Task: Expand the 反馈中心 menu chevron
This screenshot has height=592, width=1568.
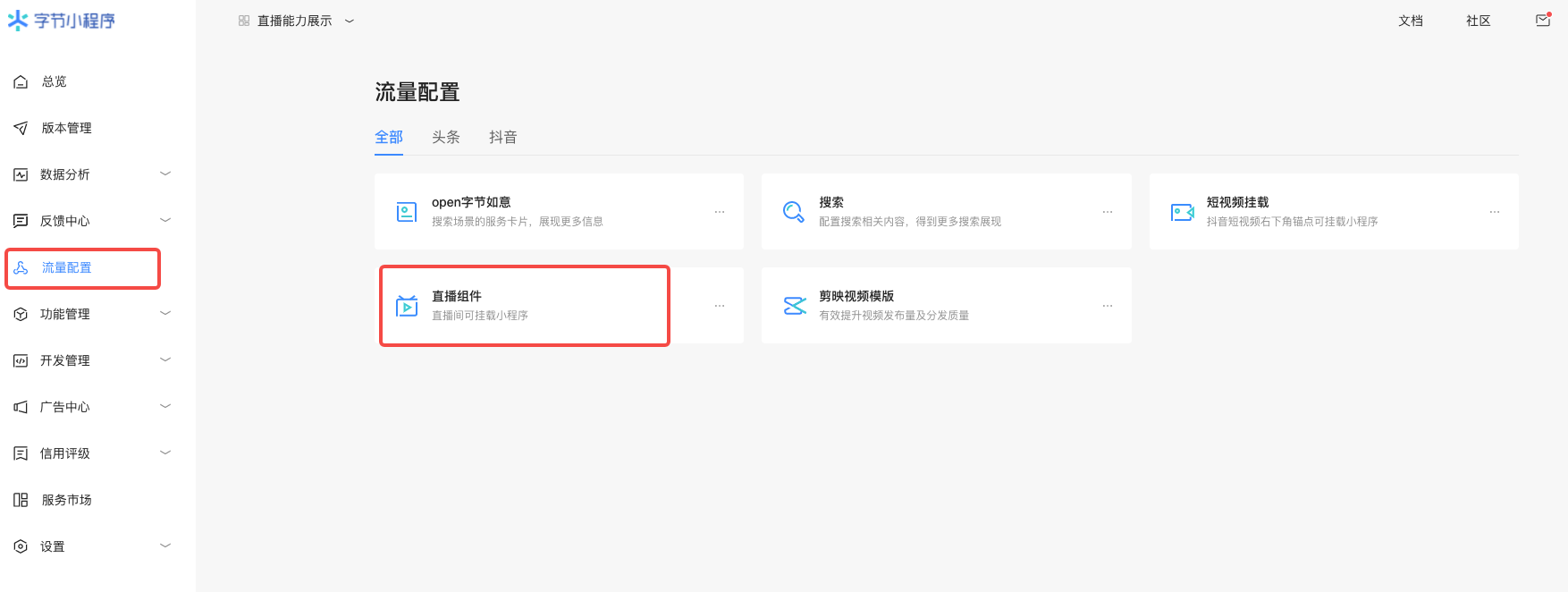Action: coord(165,220)
